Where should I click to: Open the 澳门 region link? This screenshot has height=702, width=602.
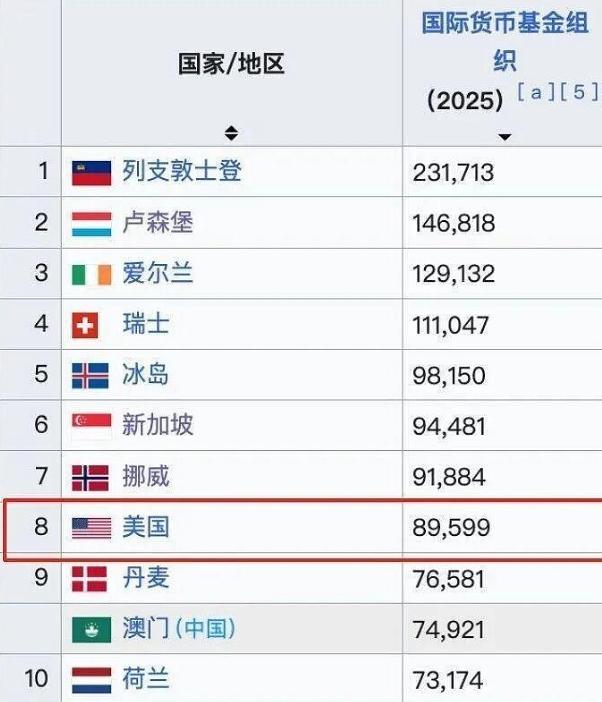click(x=146, y=628)
